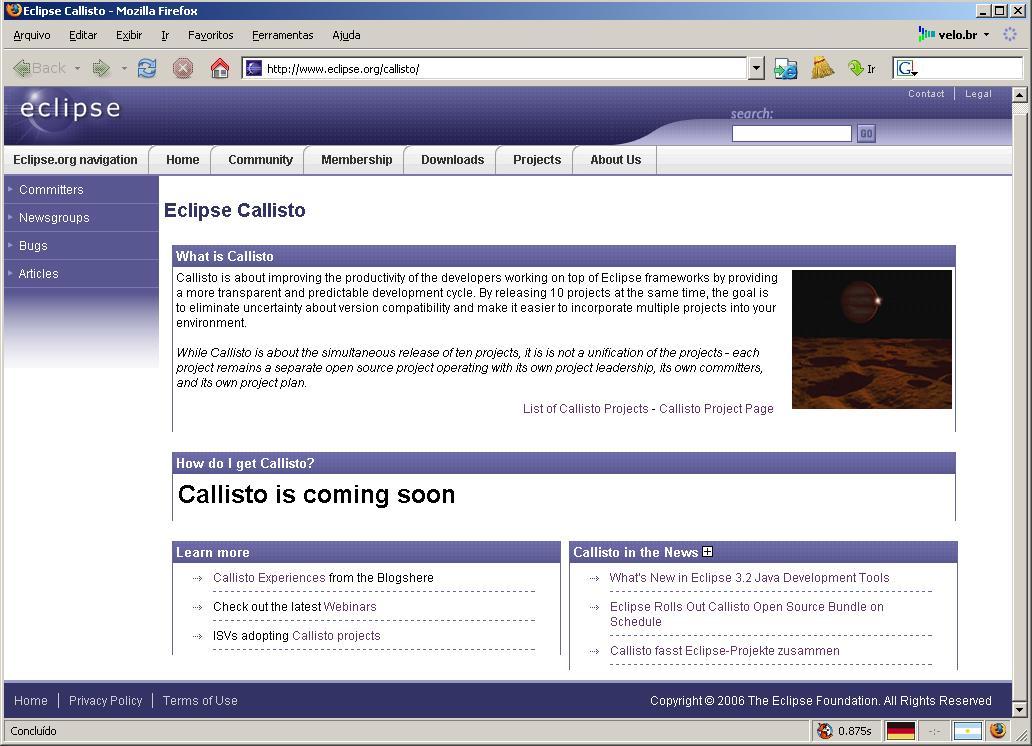Click the scrollbar down arrow
The width and height of the screenshot is (1032, 746).
1019,710
